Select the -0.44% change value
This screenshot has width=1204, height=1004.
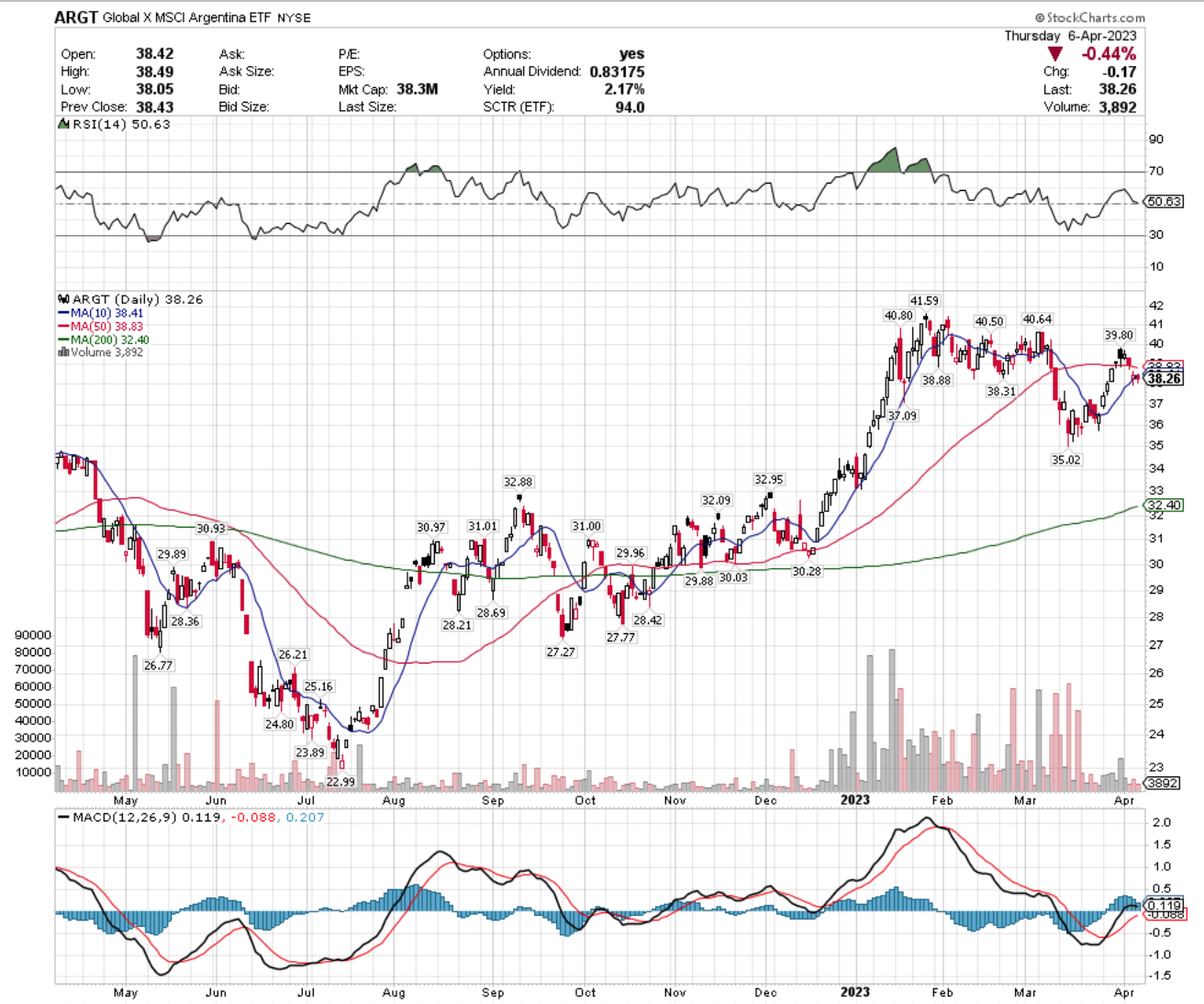point(1109,54)
